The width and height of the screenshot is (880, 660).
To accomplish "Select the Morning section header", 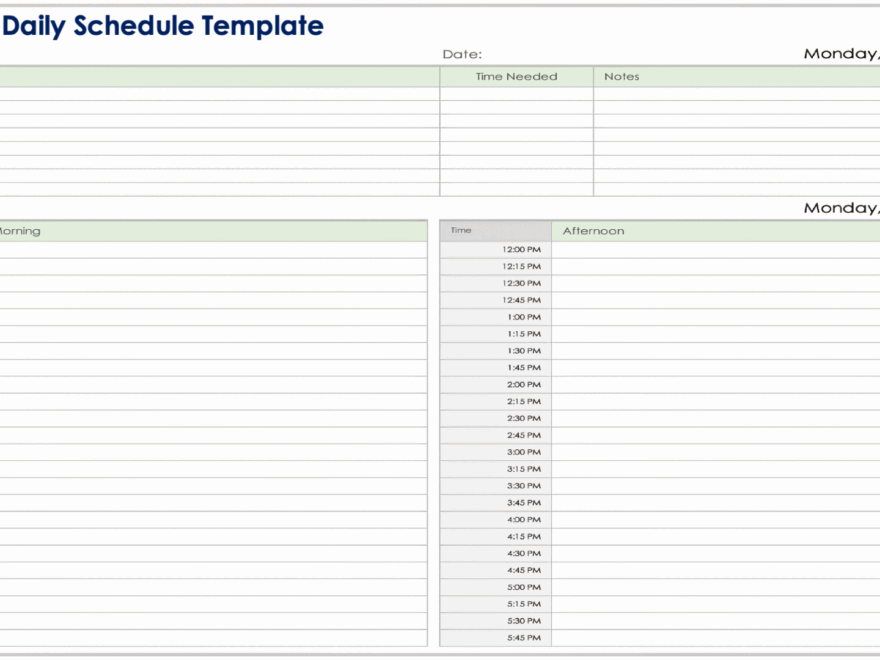I will coord(20,231).
